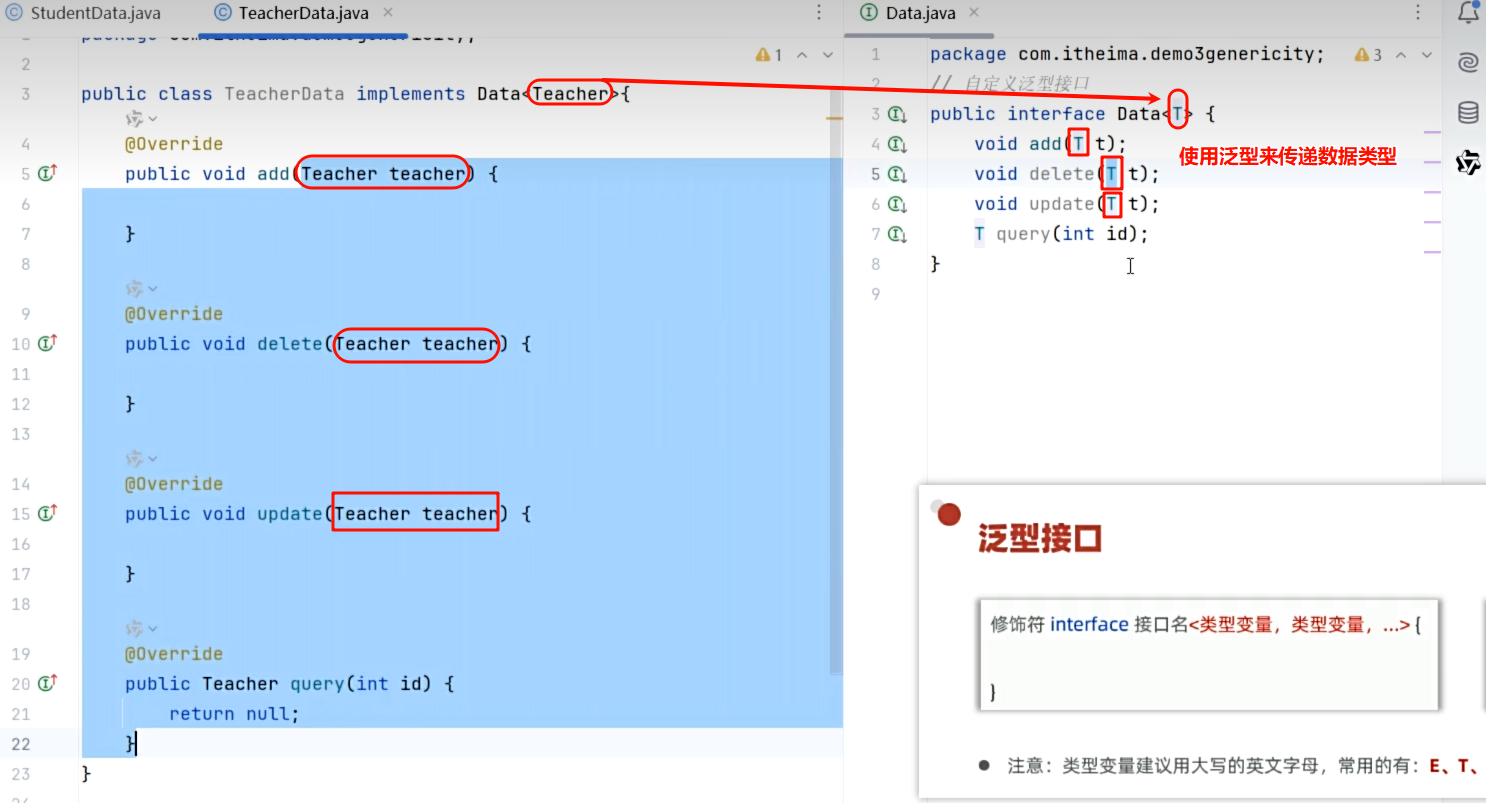
Task: Click the implemented gutter icon on Data.java line 4
Action: pos(897,144)
